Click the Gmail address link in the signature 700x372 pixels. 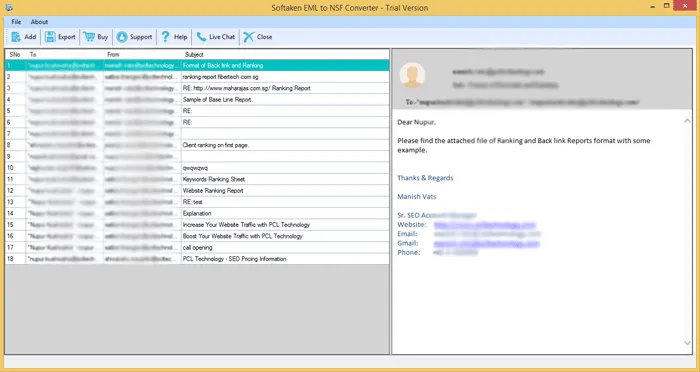486,243
